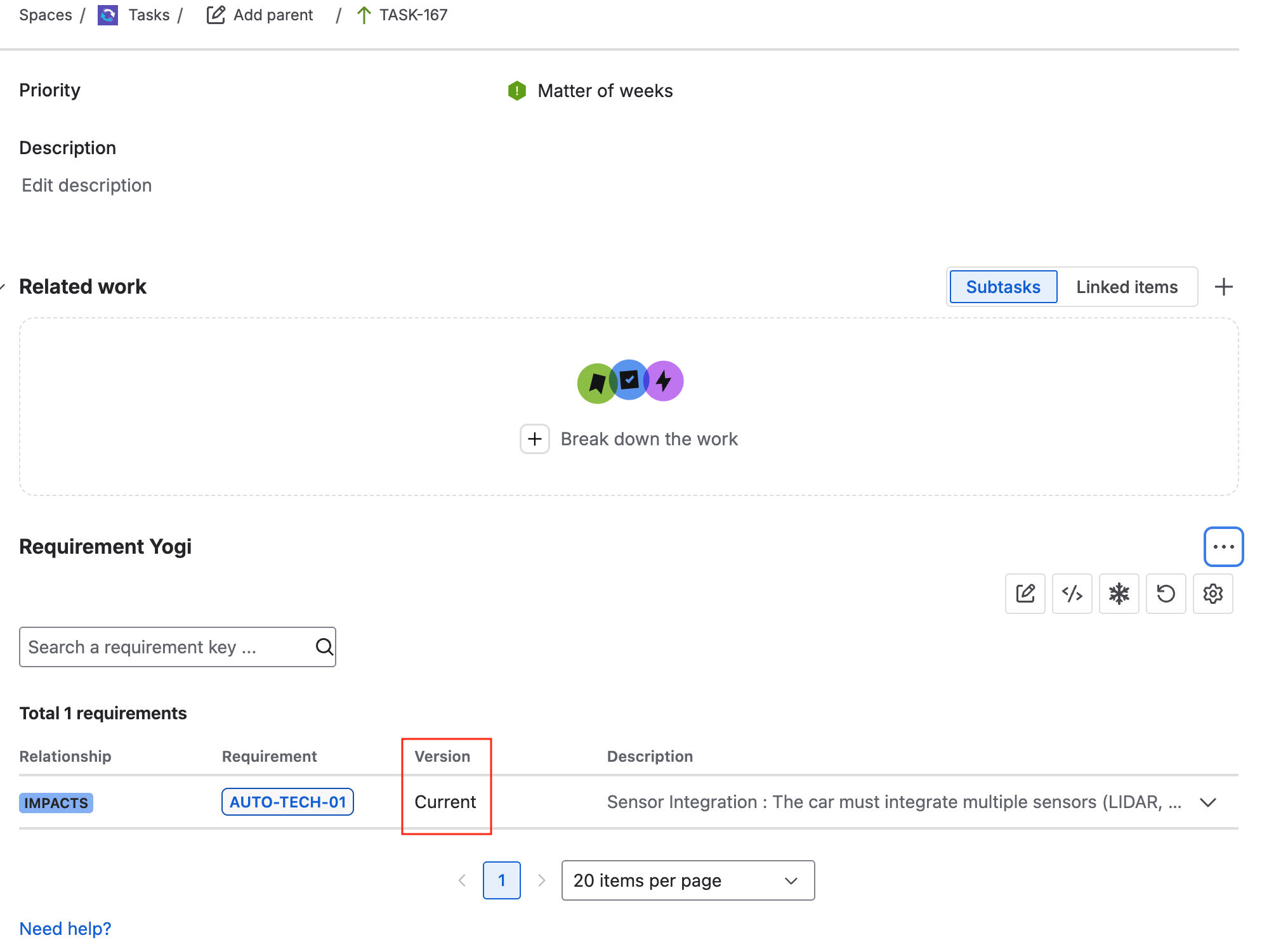The image size is (1288, 940).
Task: Select the snowflake freeze icon
Action: (x=1119, y=594)
